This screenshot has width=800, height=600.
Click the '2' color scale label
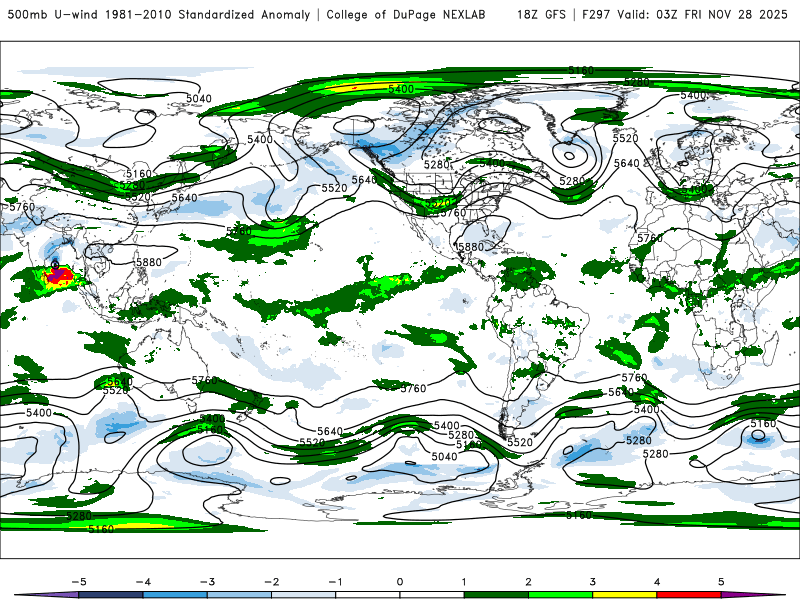528,582
